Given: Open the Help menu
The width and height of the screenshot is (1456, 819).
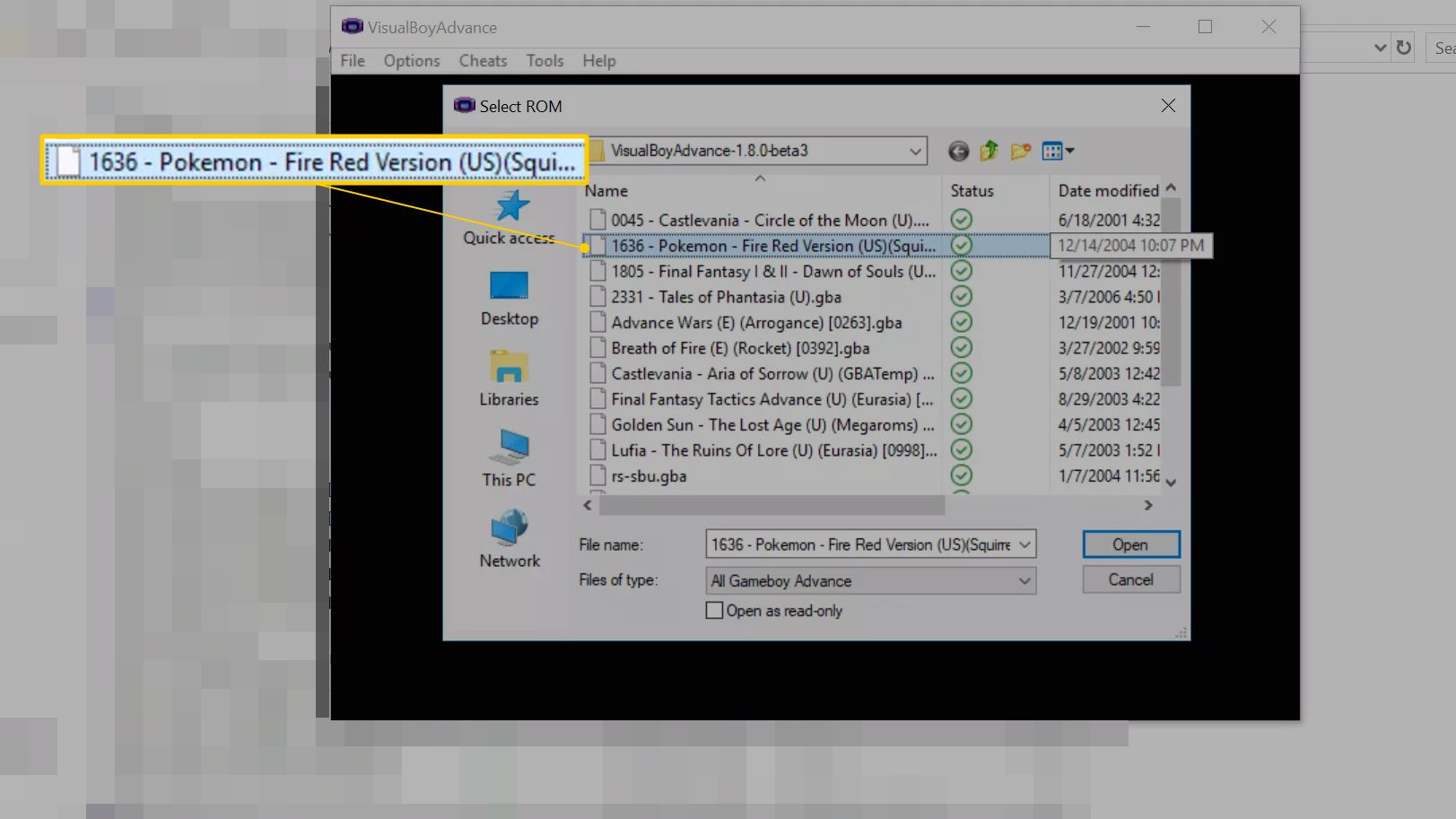Looking at the screenshot, I should [x=598, y=61].
